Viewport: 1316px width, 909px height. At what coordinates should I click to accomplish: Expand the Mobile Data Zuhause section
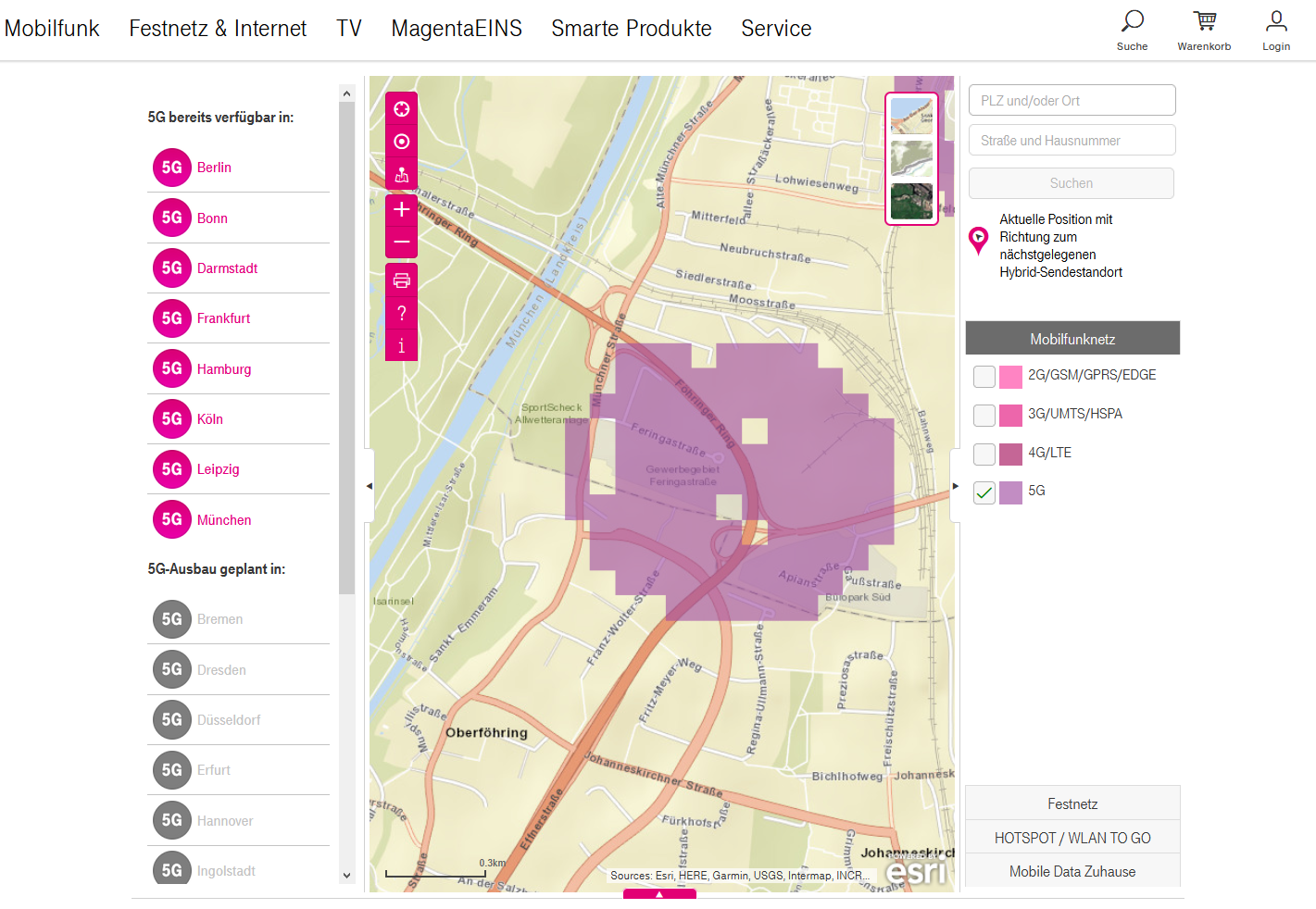[x=1072, y=871]
